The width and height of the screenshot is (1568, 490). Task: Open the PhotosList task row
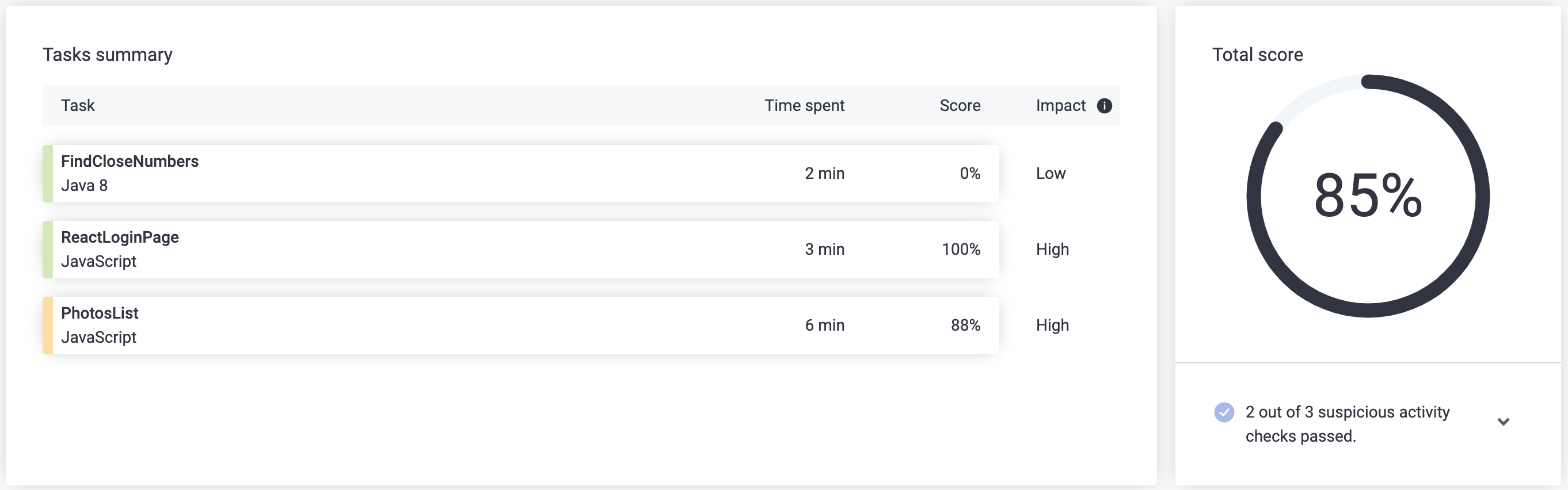click(520, 326)
